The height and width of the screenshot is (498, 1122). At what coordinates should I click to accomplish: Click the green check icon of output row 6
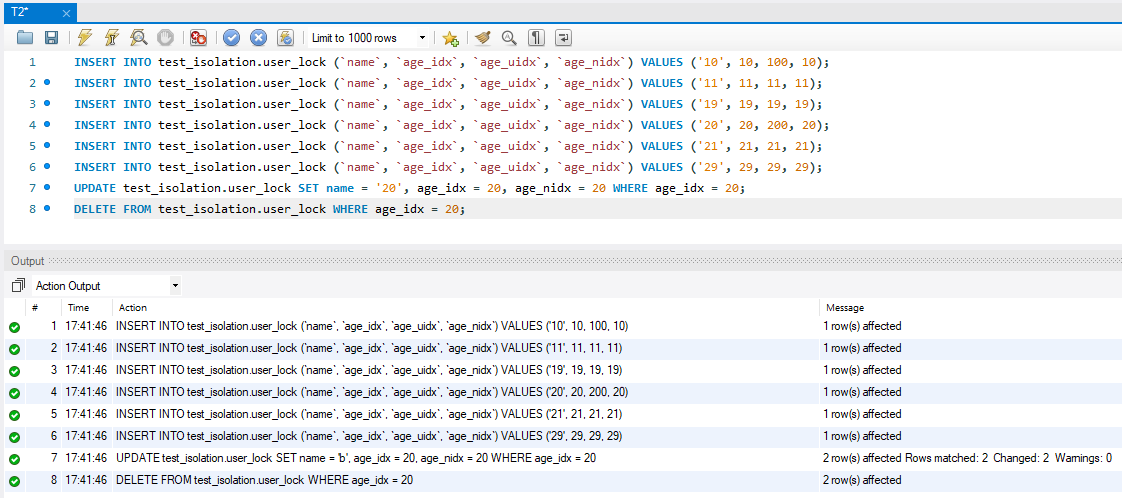click(x=14, y=437)
